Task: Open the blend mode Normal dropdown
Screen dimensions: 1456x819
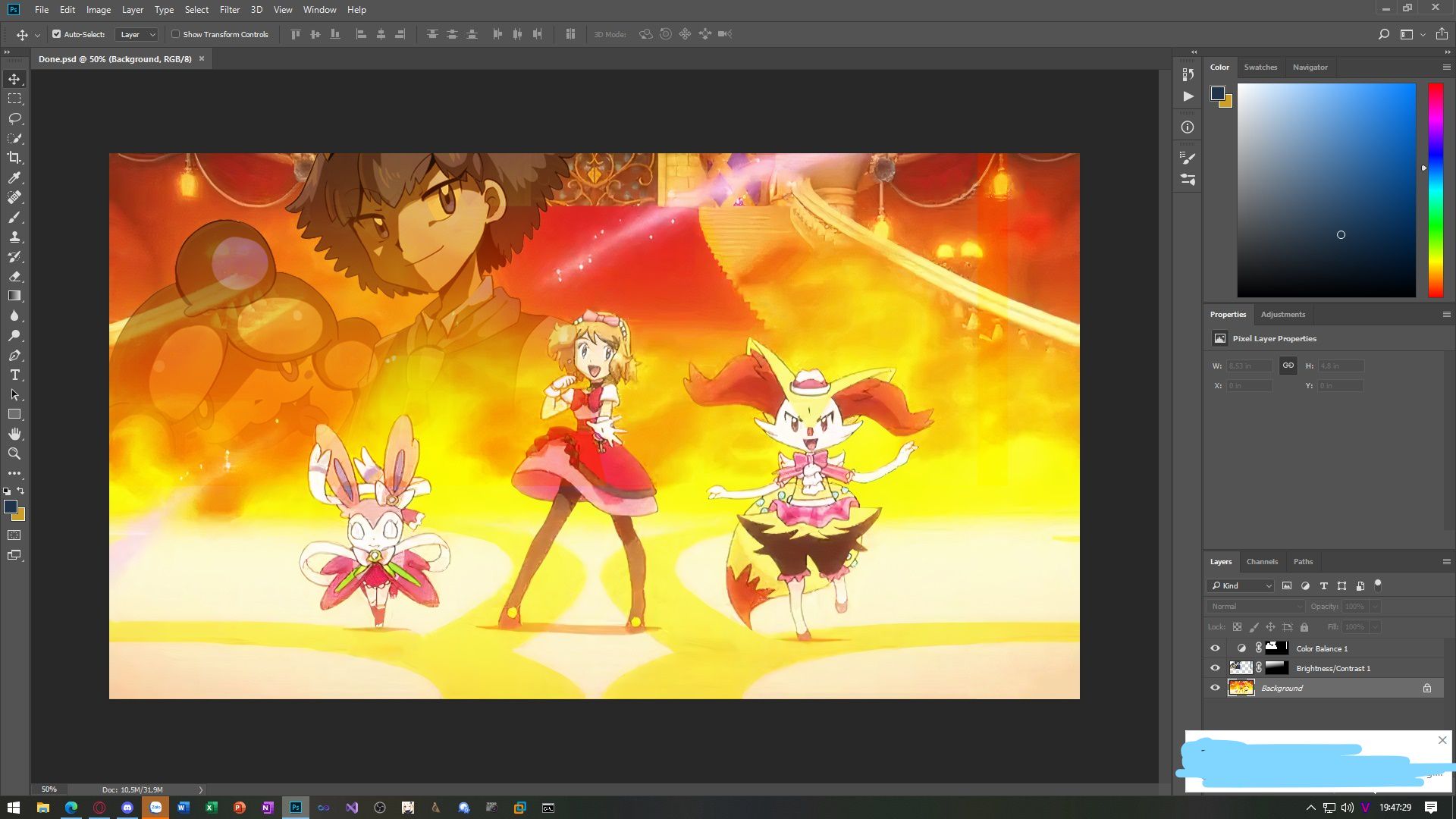Action: pos(1255,607)
